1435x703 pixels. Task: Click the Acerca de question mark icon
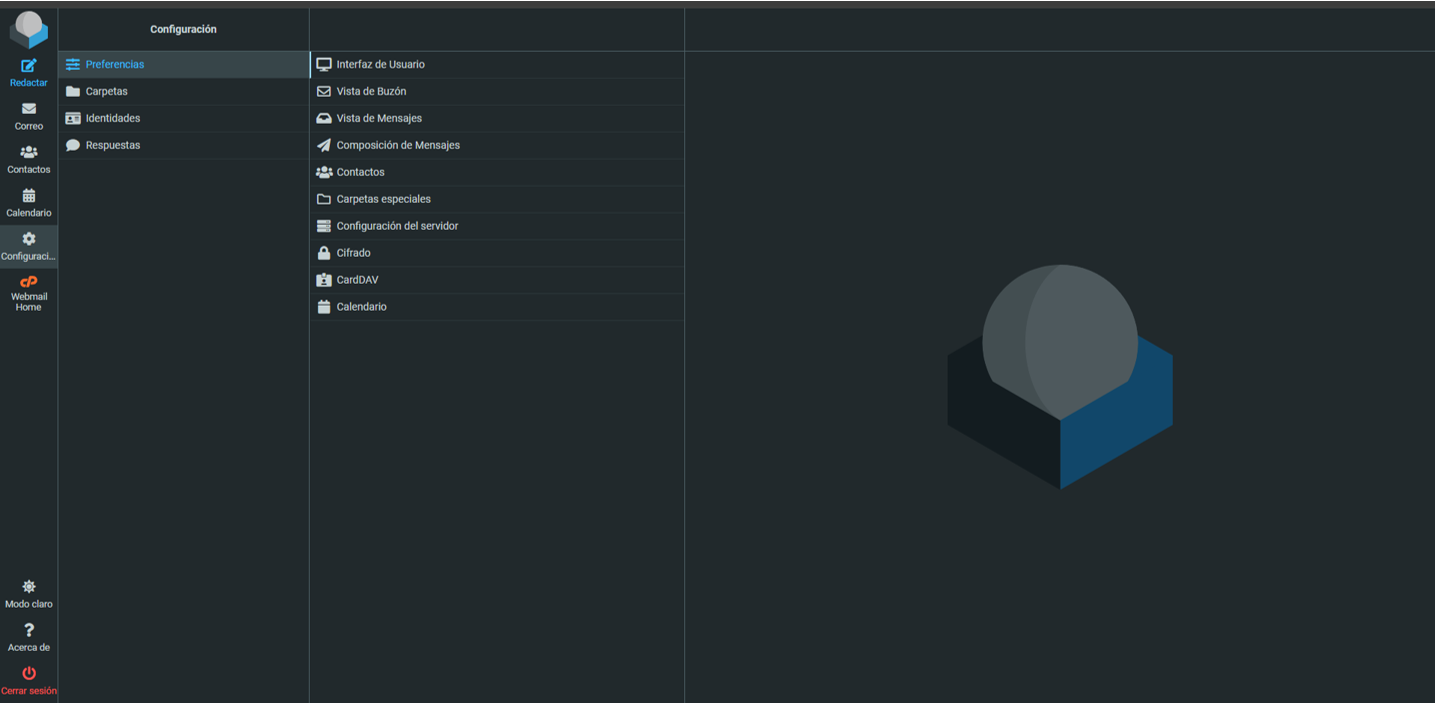click(x=29, y=630)
